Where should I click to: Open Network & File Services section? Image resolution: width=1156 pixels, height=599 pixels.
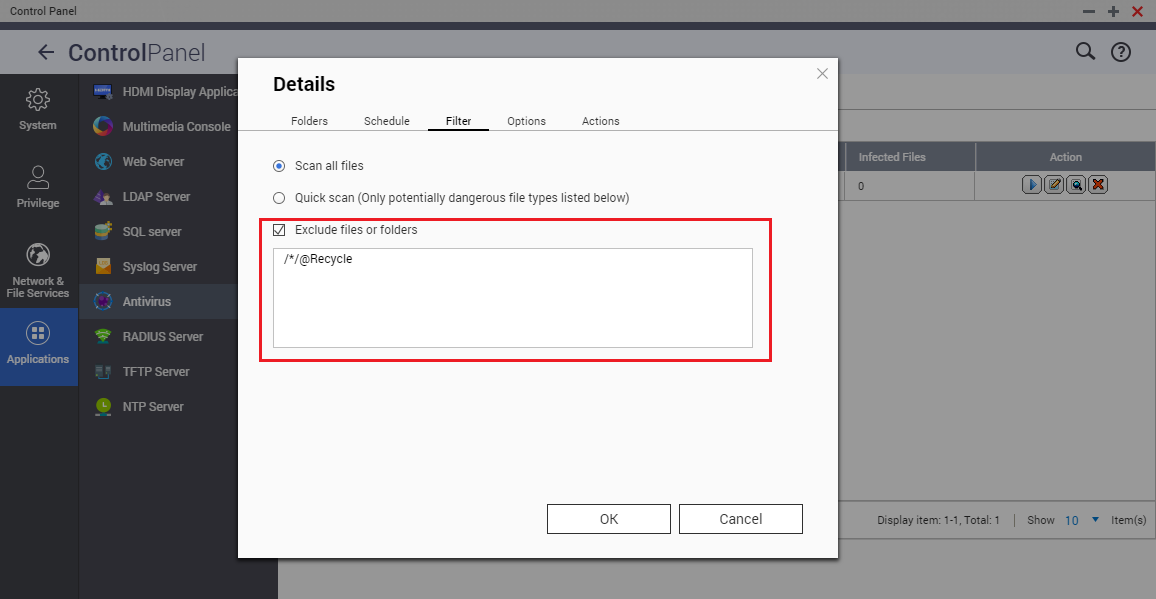click(x=38, y=269)
